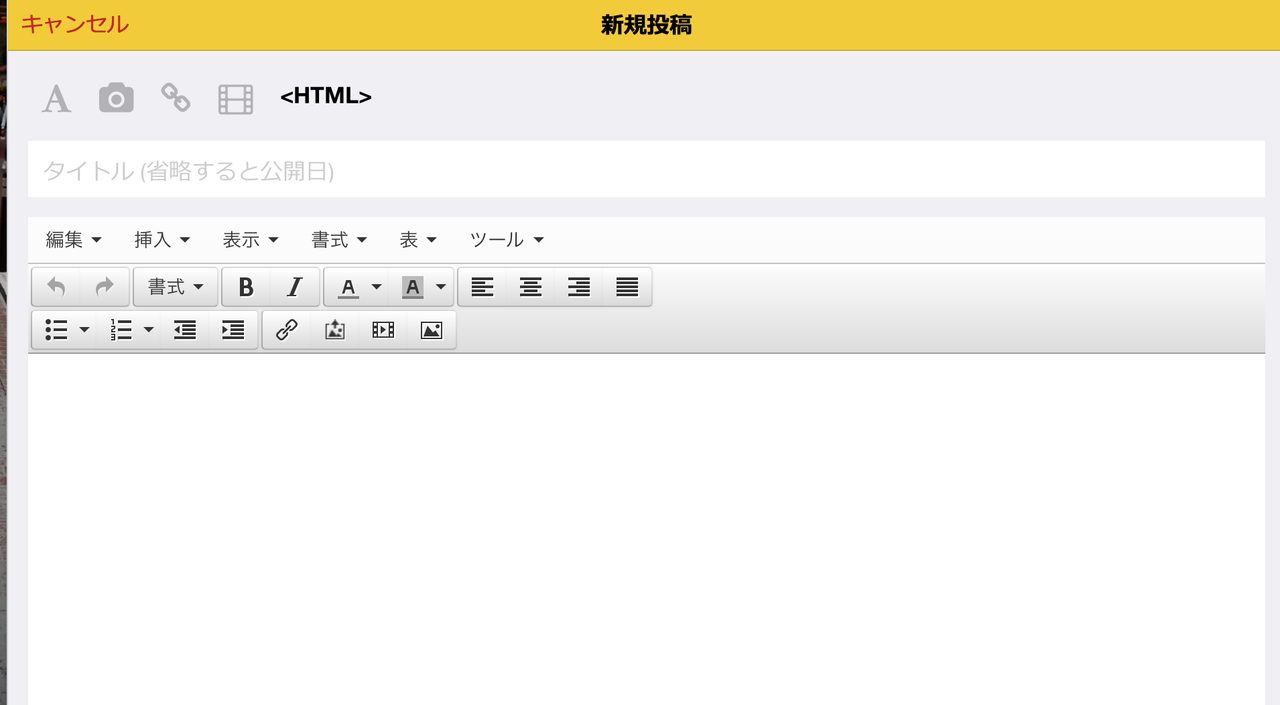The width and height of the screenshot is (1280, 705).
Task: Open the text color picker arrow
Action: 376,287
